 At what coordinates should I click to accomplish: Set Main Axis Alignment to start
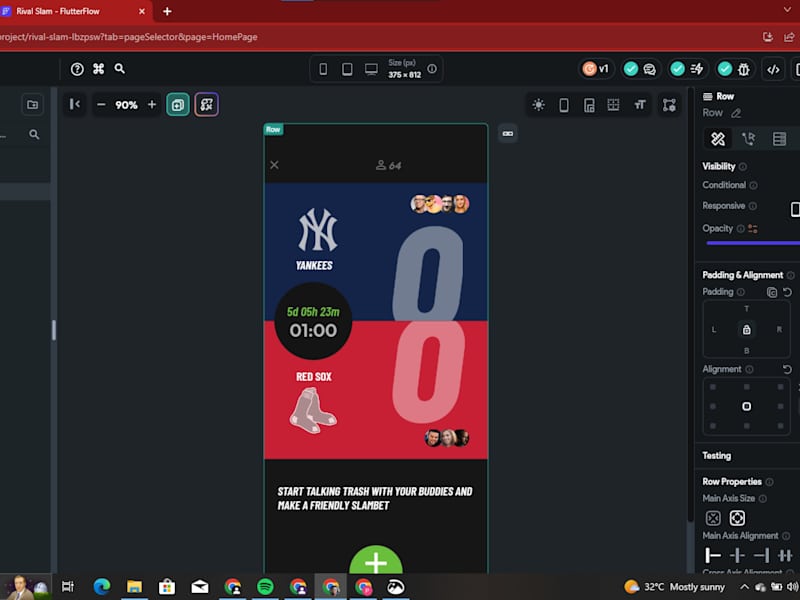(x=713, y=555)
